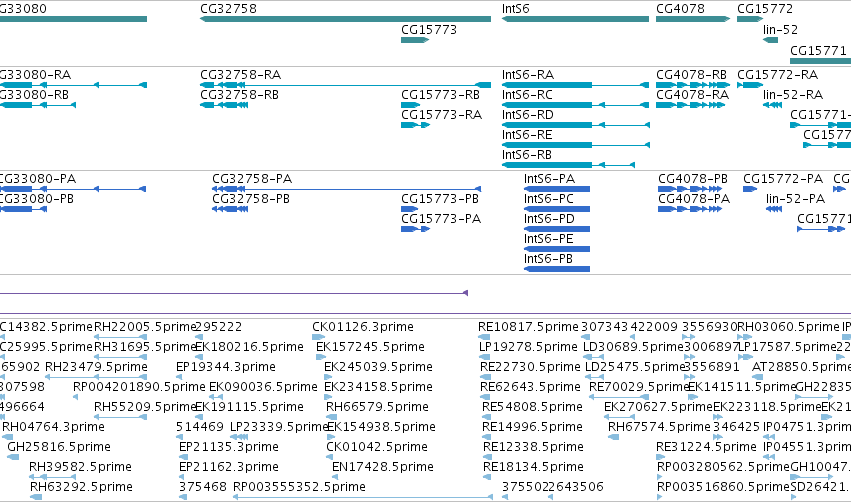Click EST RE12338.5prime

pos(486,457)
